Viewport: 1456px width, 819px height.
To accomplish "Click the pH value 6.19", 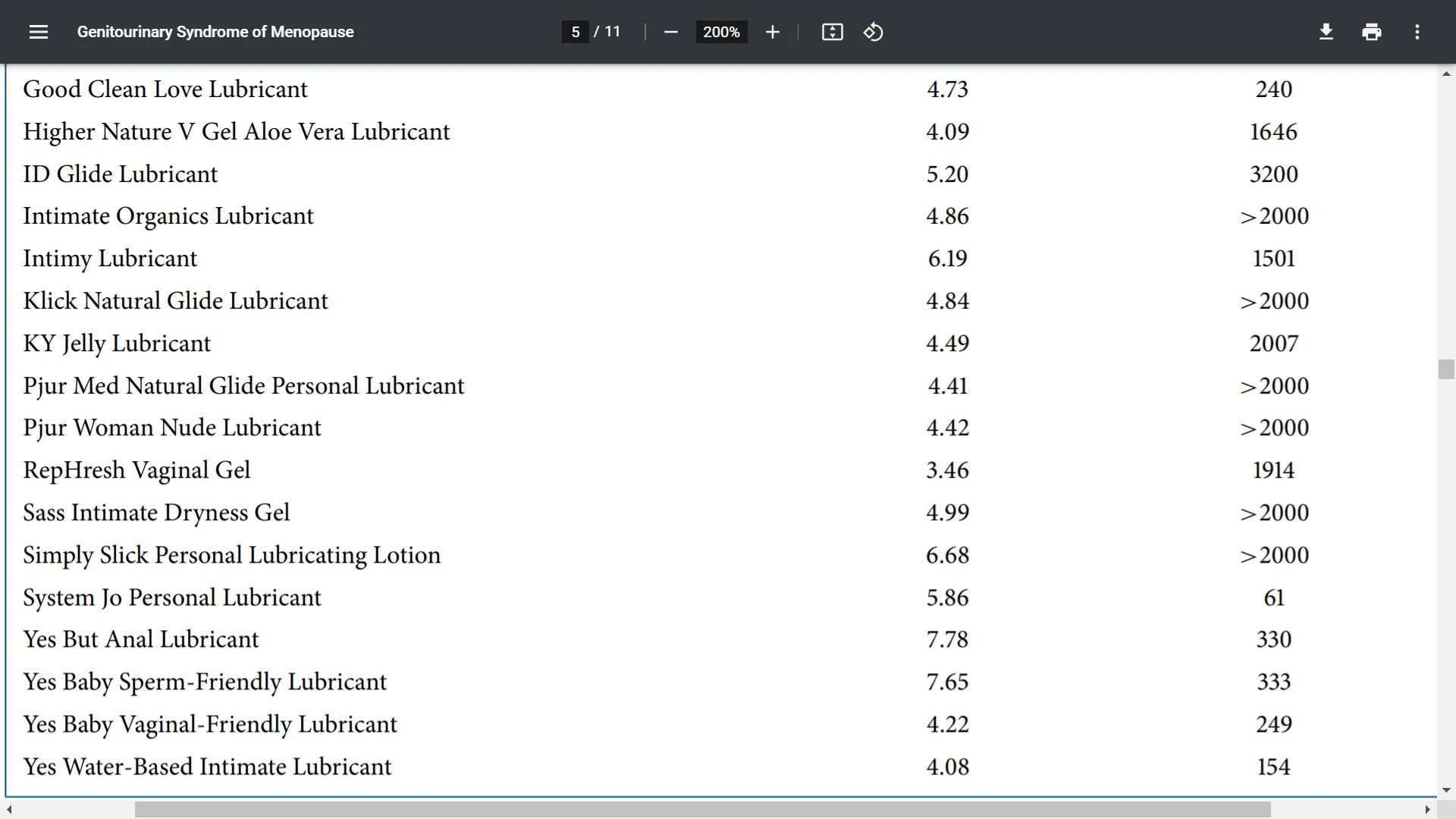I will pos(948,259).
